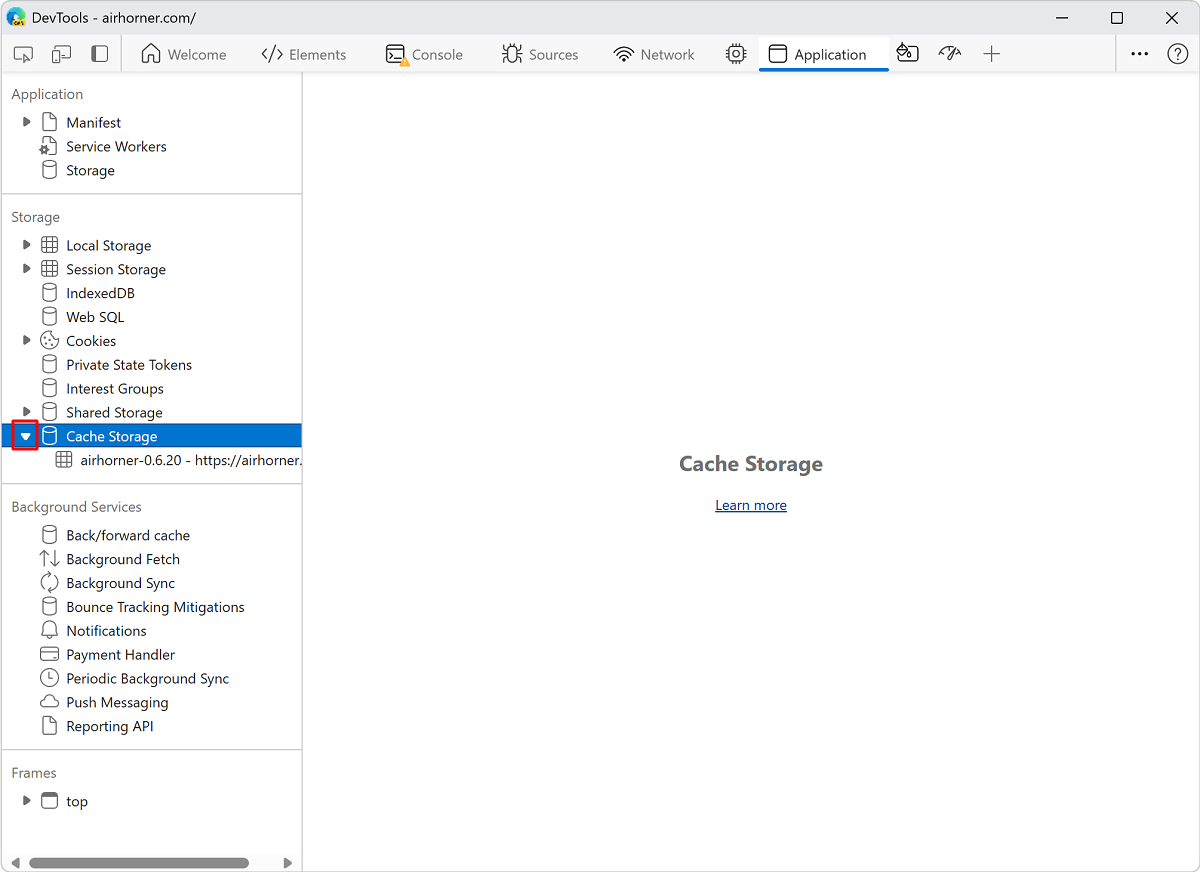Switch to the Network tab
Viewport: 1200px width, 872px height.
655,54
